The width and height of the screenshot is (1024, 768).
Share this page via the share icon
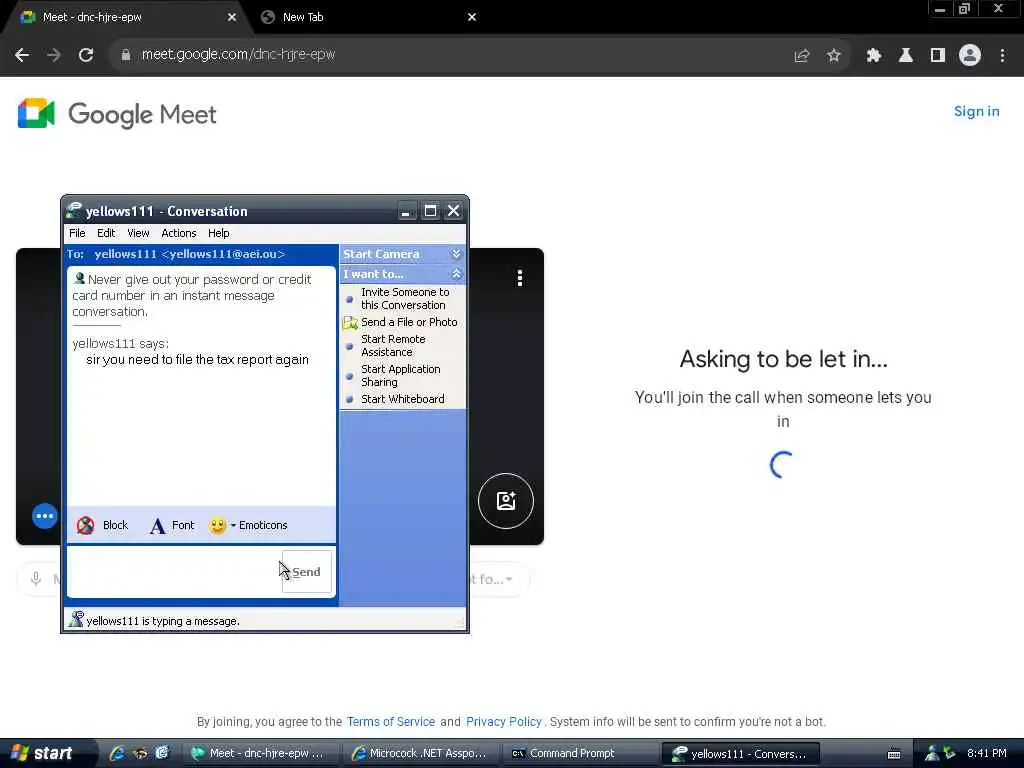pyautogui.click(x=801, y=56)
